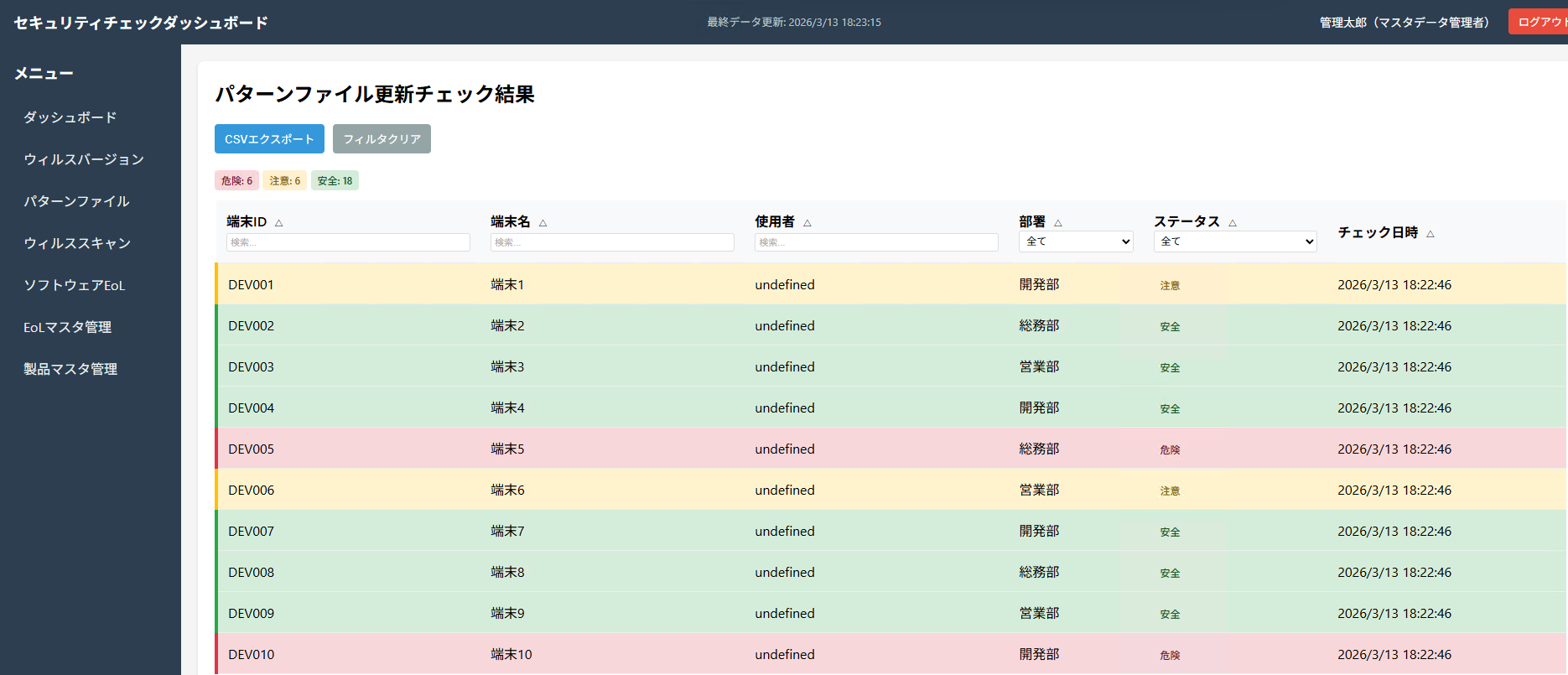This screenshot has height=675, width=1568.
Task: Focus the 使用者 search field
Action: 876,242
